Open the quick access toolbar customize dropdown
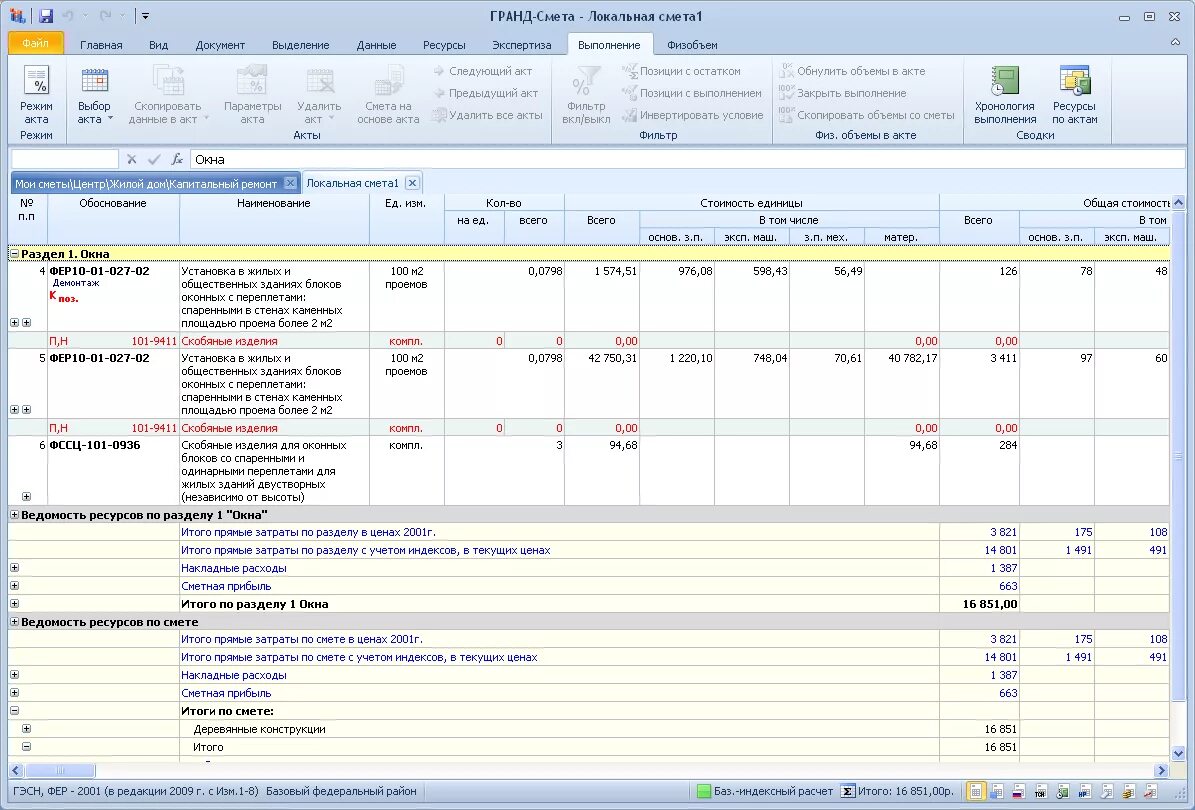The image size is (1195, 810). 146,16
